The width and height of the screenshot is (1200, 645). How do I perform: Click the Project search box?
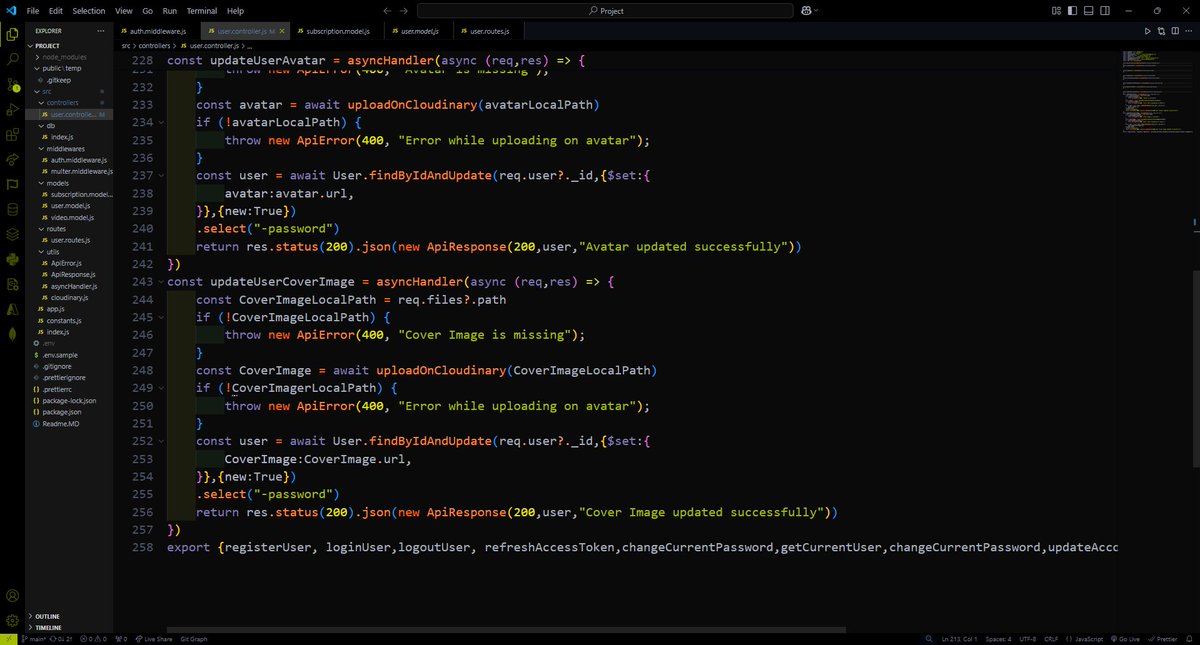tap(603, 10)
